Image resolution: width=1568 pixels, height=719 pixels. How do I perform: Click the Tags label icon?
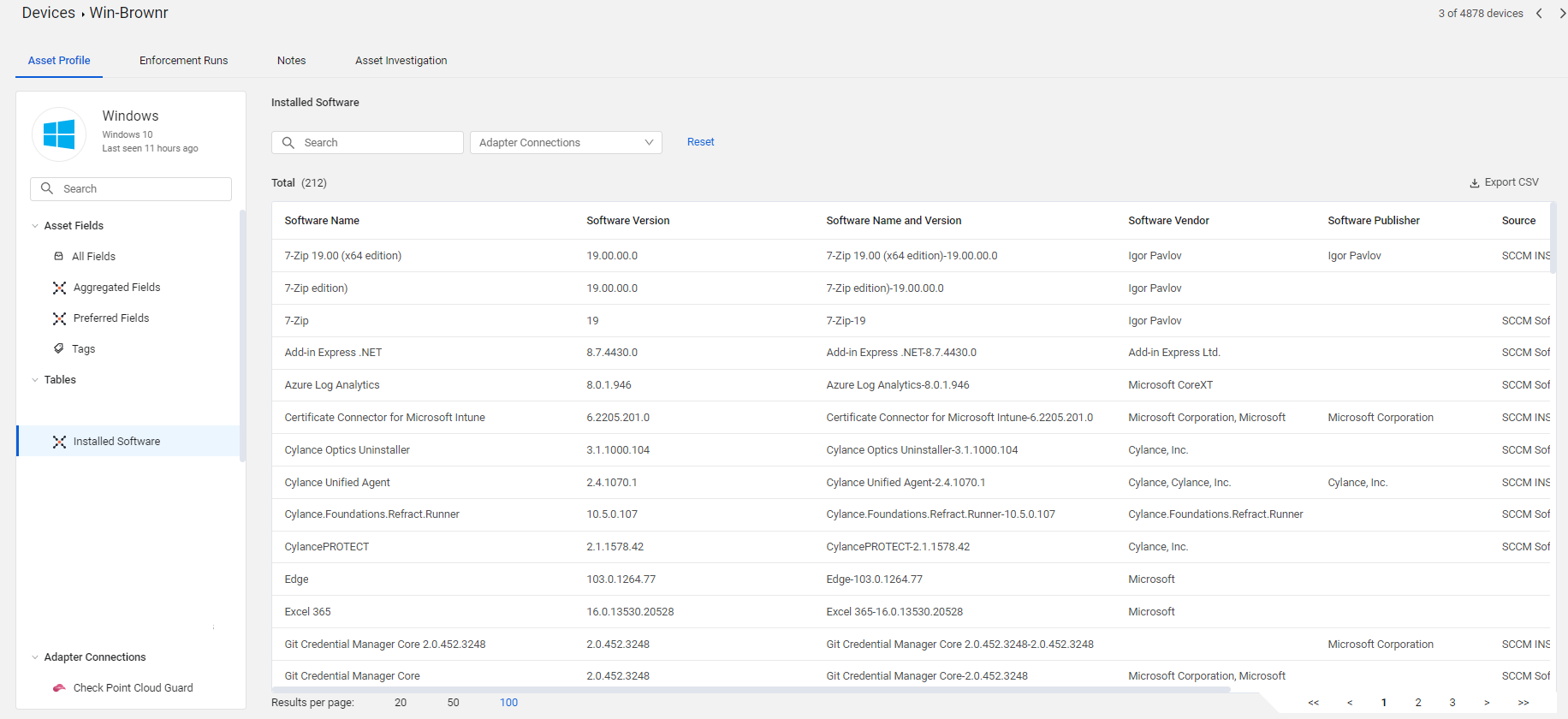click(x=59, y=348)
